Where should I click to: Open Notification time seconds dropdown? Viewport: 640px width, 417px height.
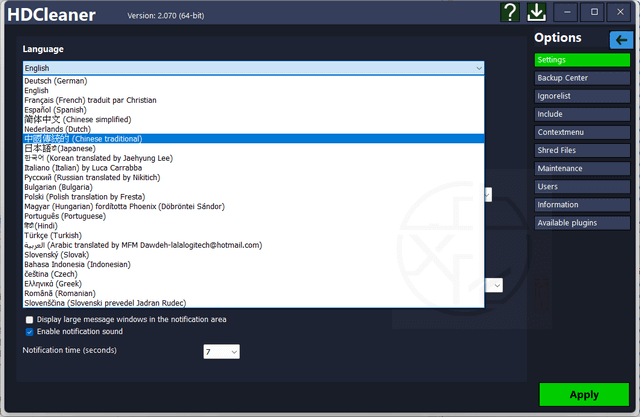point(221,352)
